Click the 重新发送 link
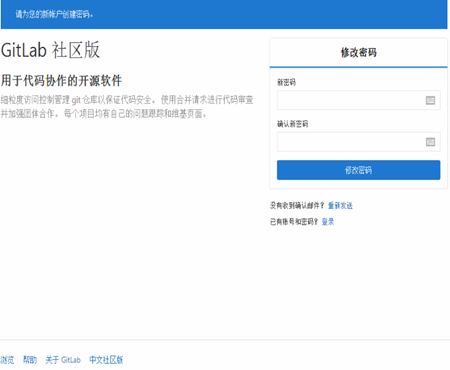 [x=340, y=205]
